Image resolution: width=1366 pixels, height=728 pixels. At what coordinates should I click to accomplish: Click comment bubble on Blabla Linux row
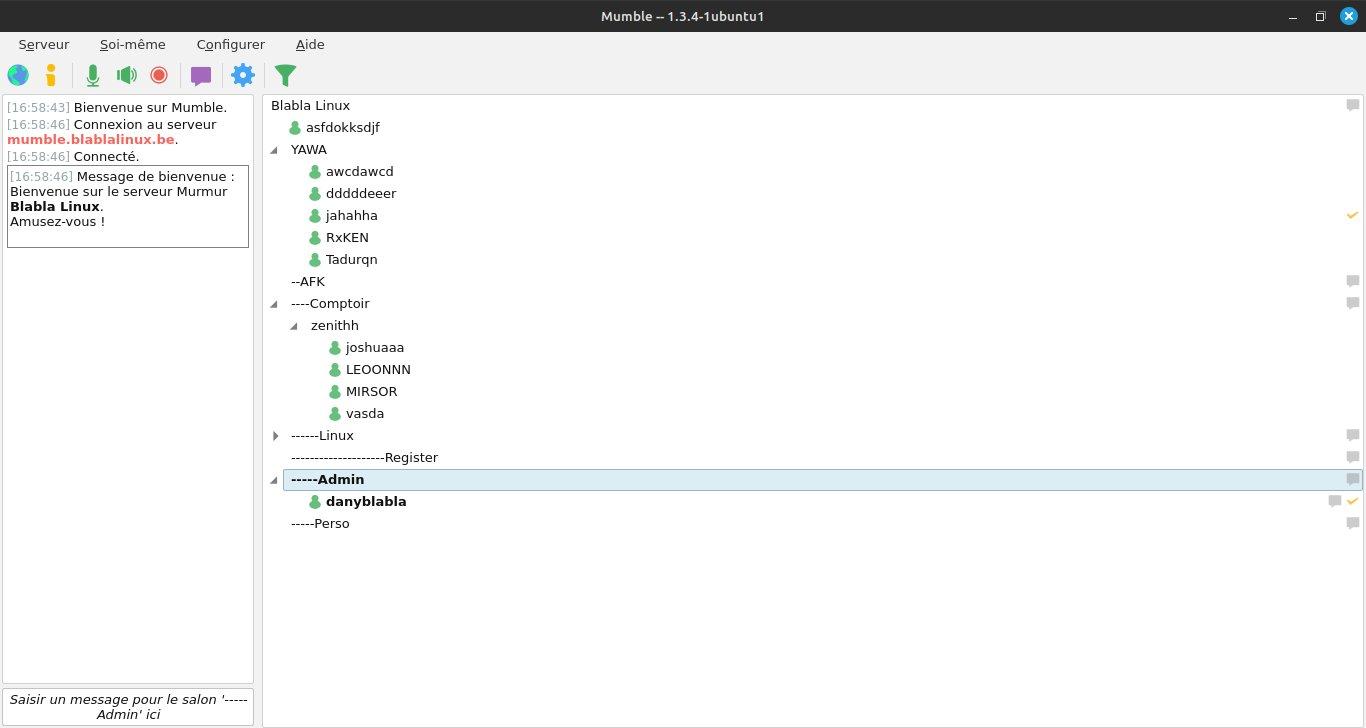tap(1352, 106)
